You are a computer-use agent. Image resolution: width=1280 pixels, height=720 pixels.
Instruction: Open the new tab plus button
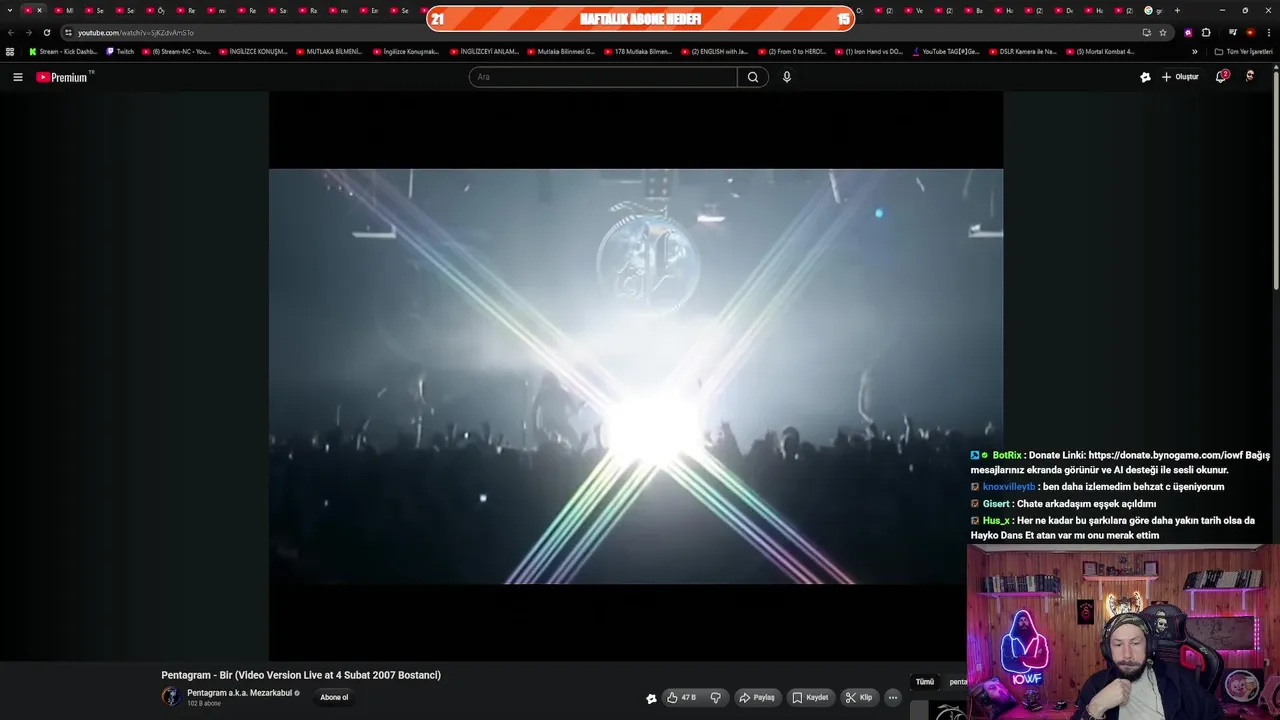point(1177,10)
